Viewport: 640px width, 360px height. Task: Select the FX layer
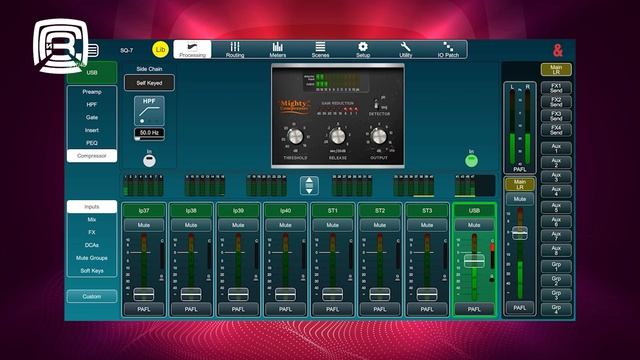[92, 232]
